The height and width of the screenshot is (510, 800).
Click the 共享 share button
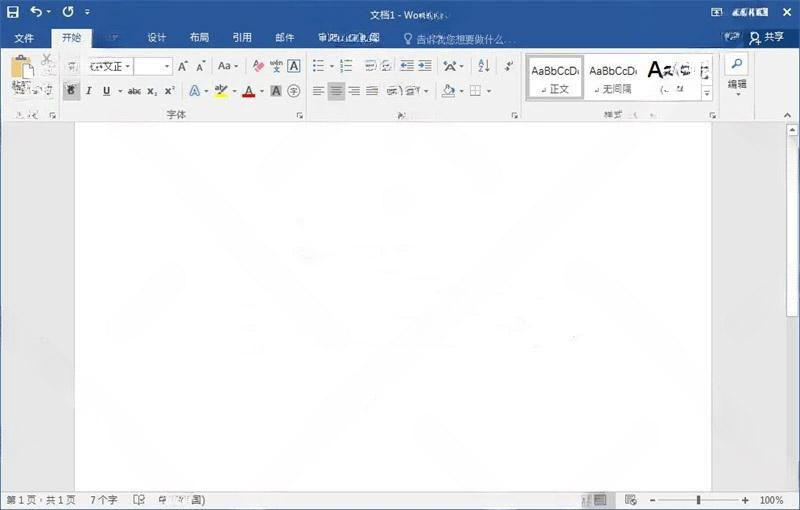pyautogui.click(x=767, y=37)
